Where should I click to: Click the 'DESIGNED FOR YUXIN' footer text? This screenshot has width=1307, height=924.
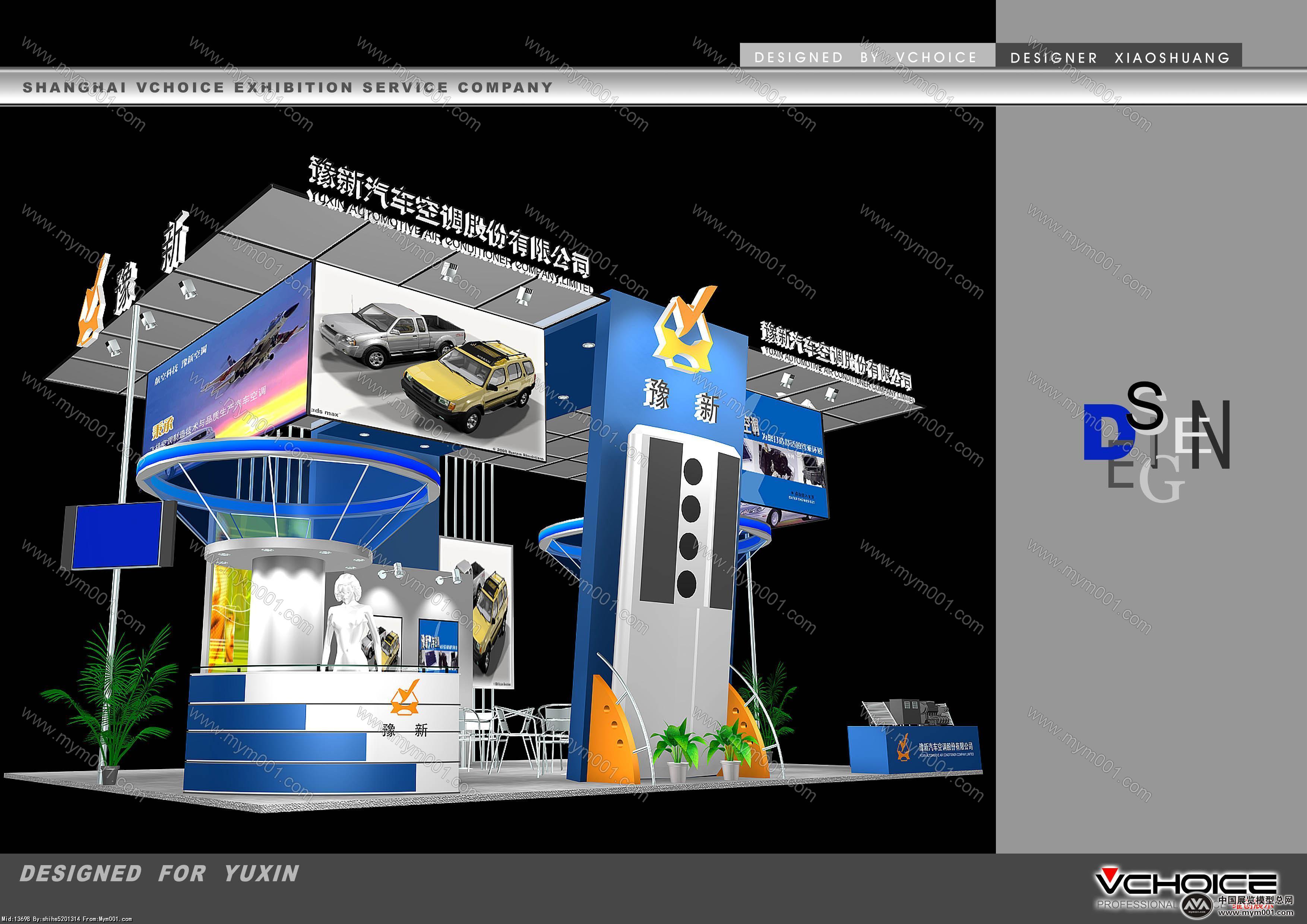[x=159, y=873]
